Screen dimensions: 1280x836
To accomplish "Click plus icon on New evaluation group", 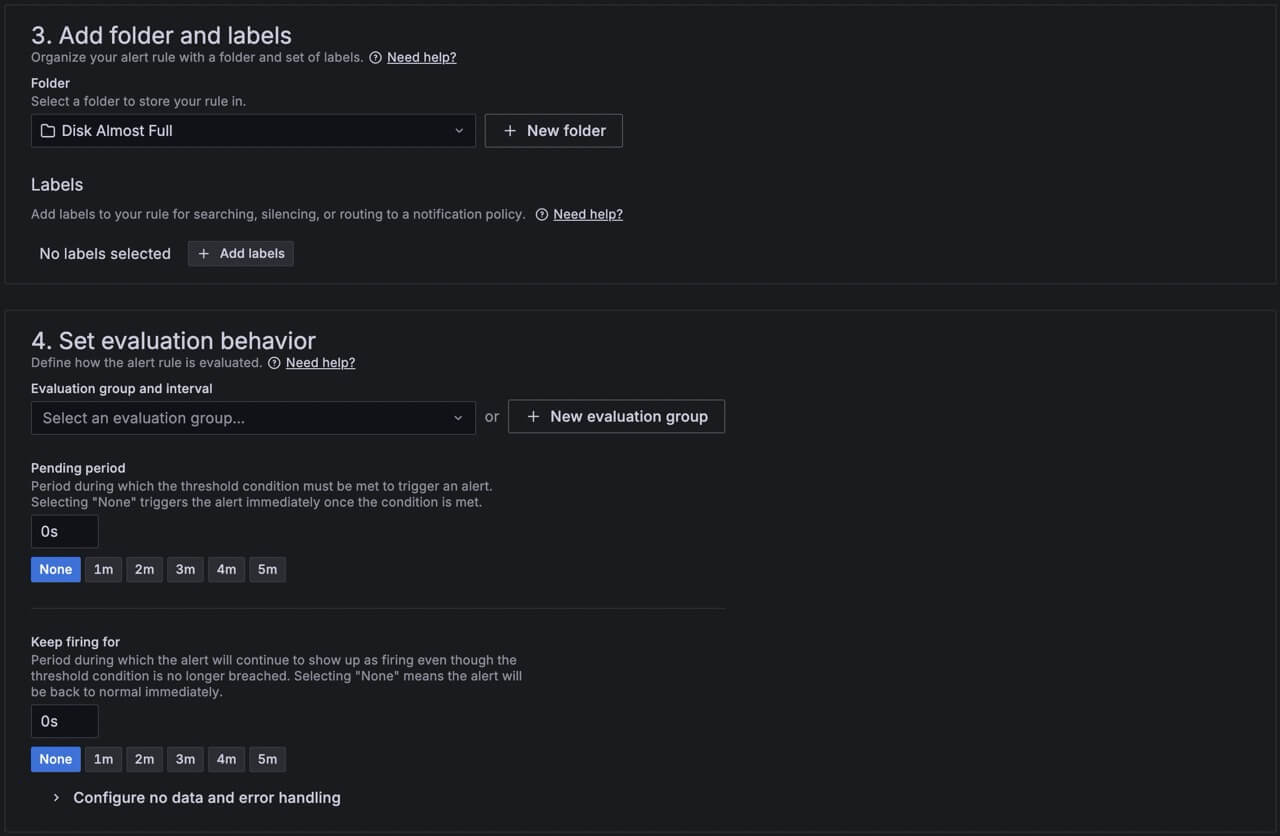I will point(533,417).
